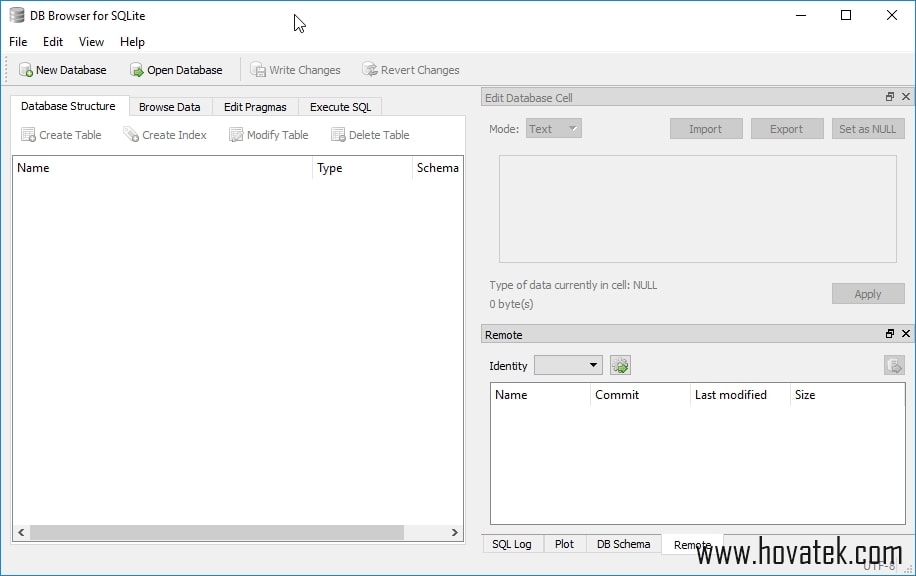Click the Write Changes toolbar button
This screenshot has height=576, width=916.
[x=296, y=70]
